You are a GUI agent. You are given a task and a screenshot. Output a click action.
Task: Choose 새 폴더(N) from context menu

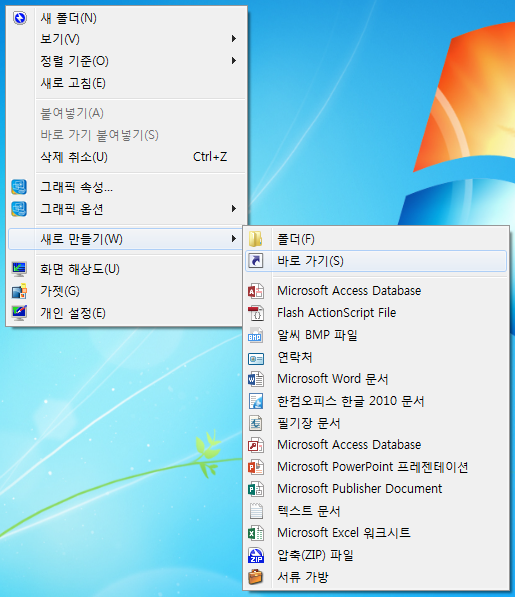tap(126, 18)
